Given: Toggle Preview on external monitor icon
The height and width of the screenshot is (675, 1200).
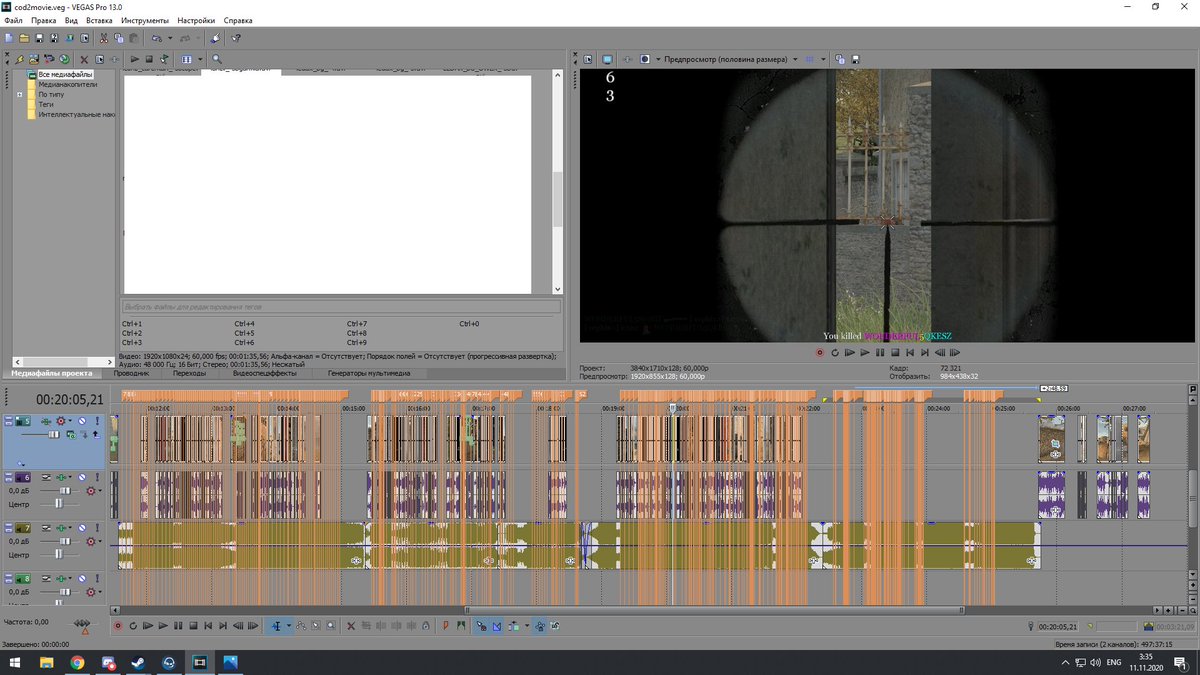Looking at the screenshot, I should click(x=607, y=59).
